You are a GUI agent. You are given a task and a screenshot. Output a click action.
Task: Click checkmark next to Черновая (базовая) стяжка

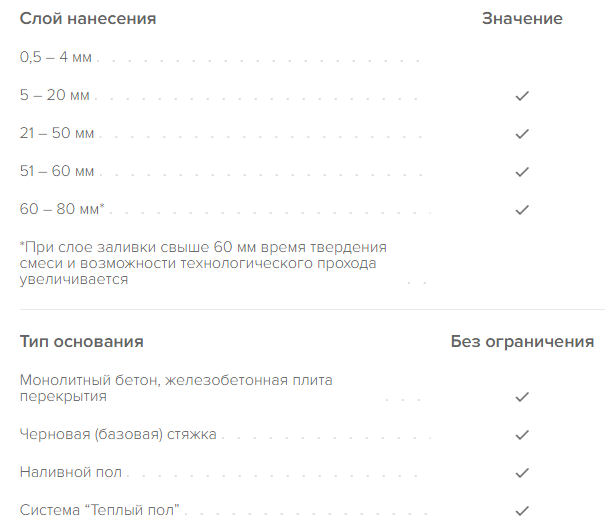522,435
